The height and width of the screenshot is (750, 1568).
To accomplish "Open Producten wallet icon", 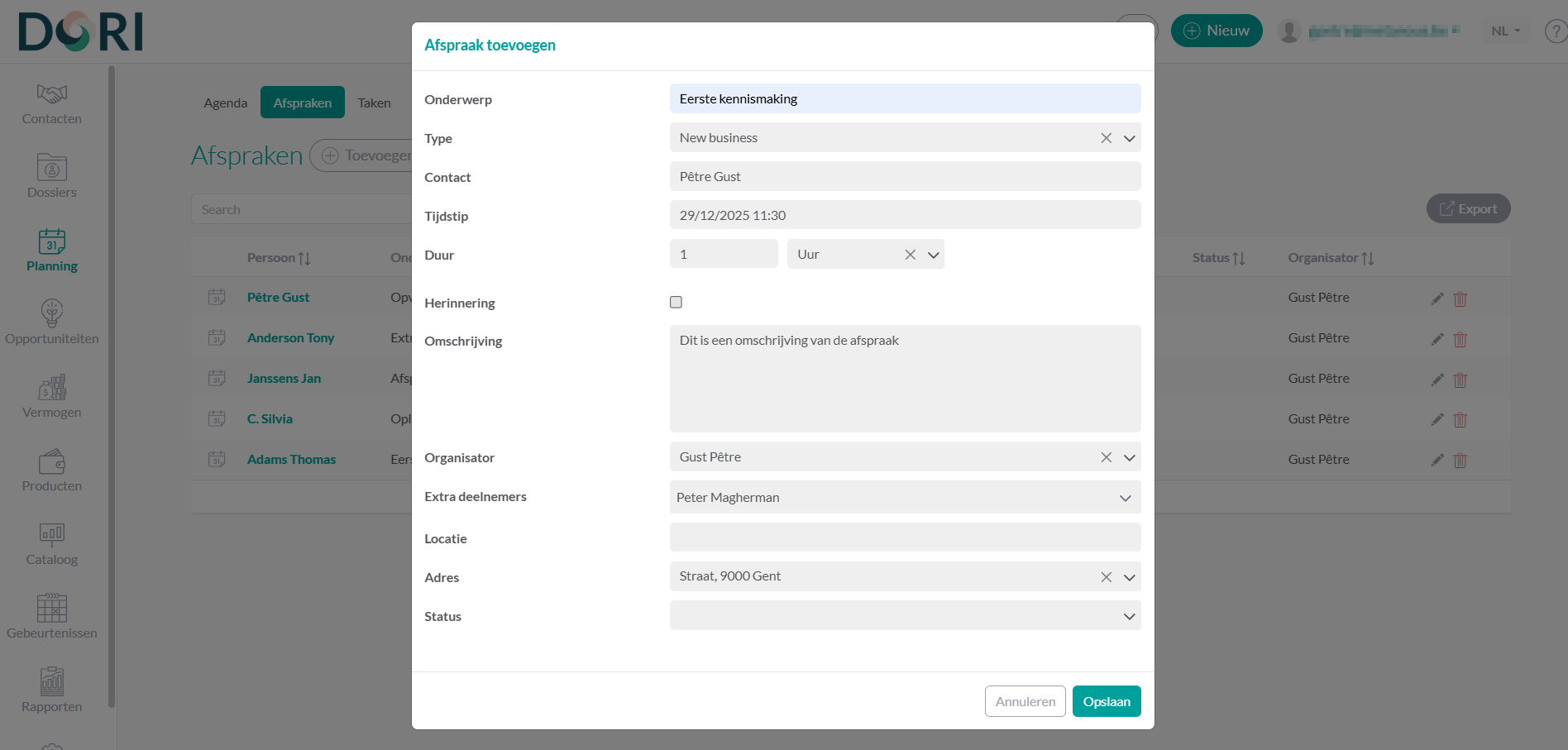I will [51, 461].
